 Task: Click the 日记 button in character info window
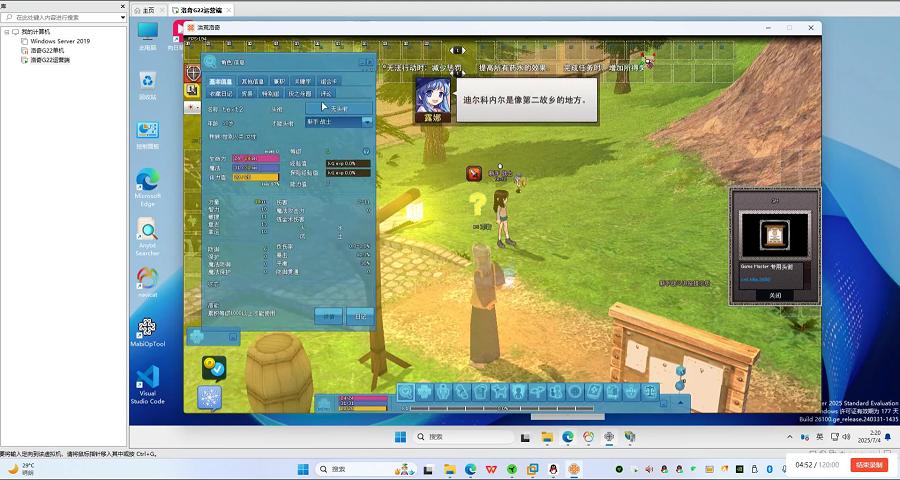click(x=360, y=316)
